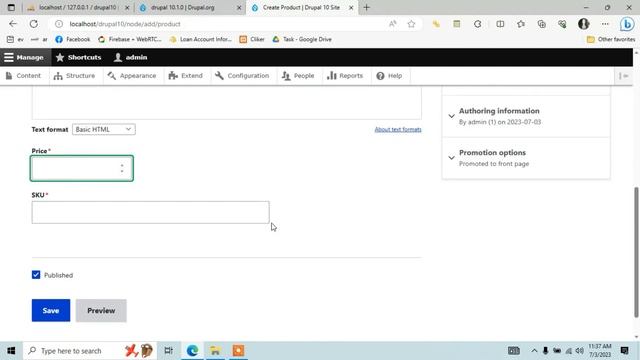Go to Content admin section
The width and height of the screenshot is (640, 360).
(x=24, y=76)
